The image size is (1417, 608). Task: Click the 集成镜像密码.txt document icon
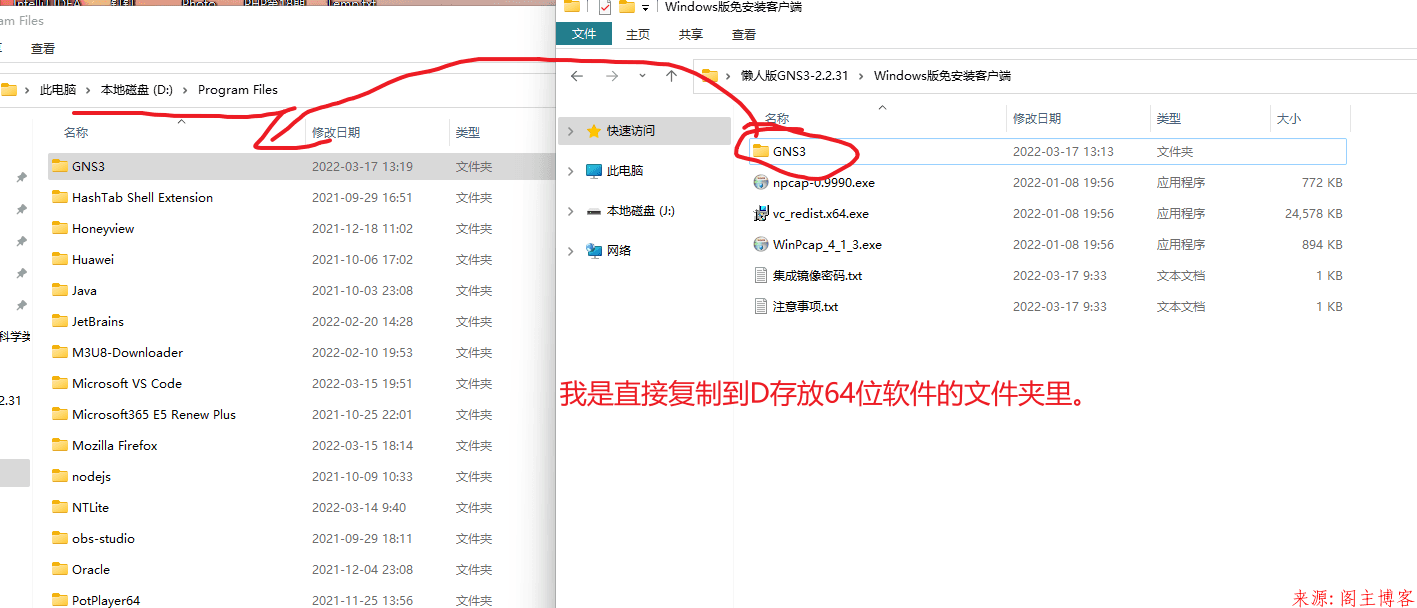click(x=761, y=275)
